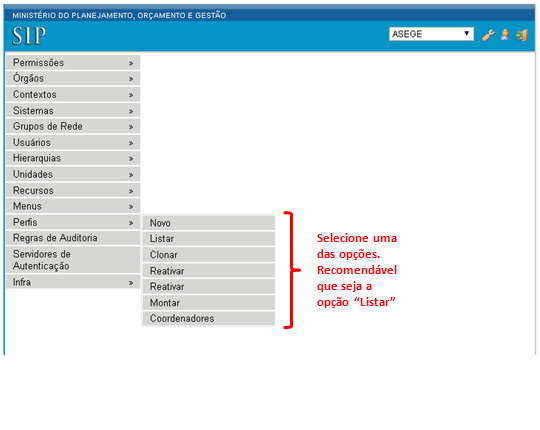Click Montar in the submenu
540x430 pixels.
click(x=209, y=303)
